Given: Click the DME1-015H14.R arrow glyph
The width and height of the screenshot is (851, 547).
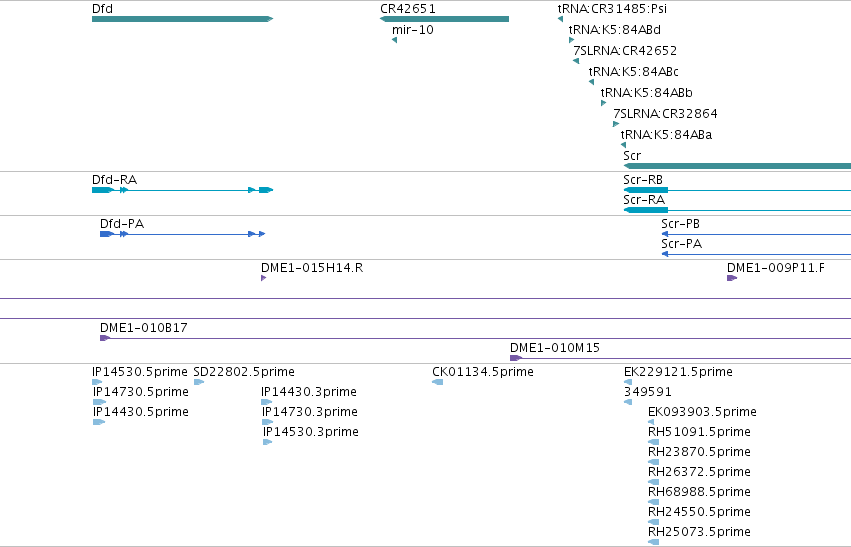Looking at the screenshot, I should 264,278.
